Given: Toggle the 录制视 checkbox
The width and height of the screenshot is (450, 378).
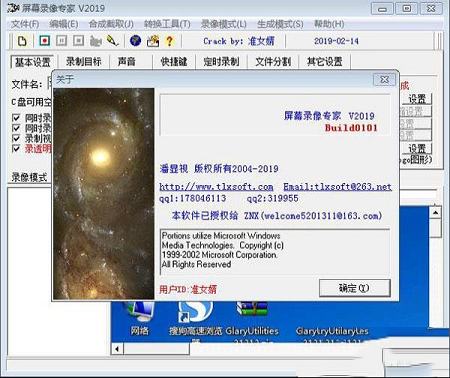Looking at the screenshot, I should pyautogui.click(x=16, y=138).
